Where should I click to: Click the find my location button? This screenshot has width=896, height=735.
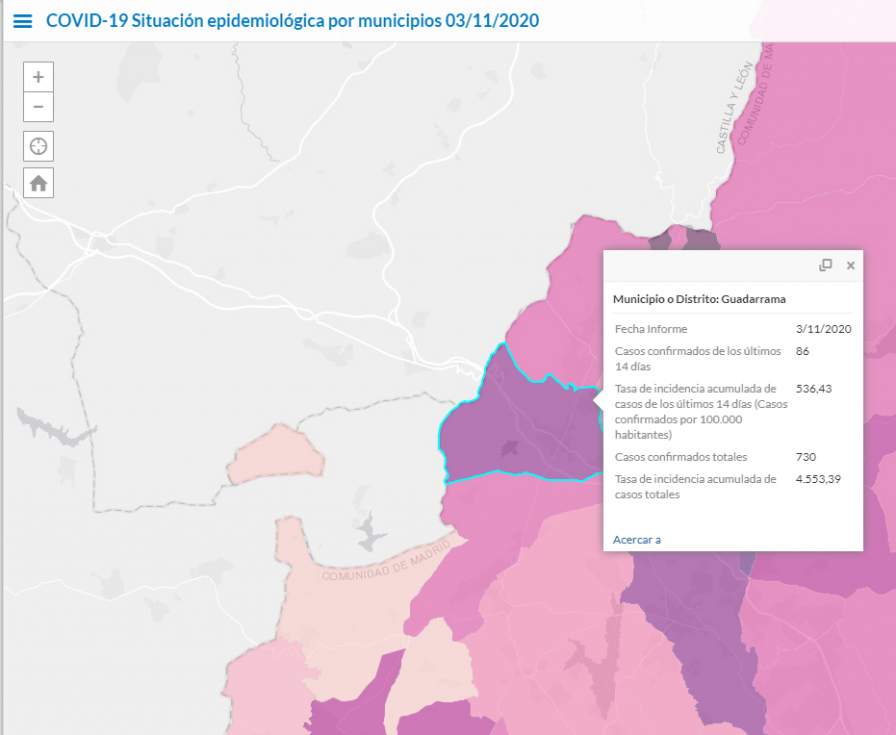tap(38, 146)
